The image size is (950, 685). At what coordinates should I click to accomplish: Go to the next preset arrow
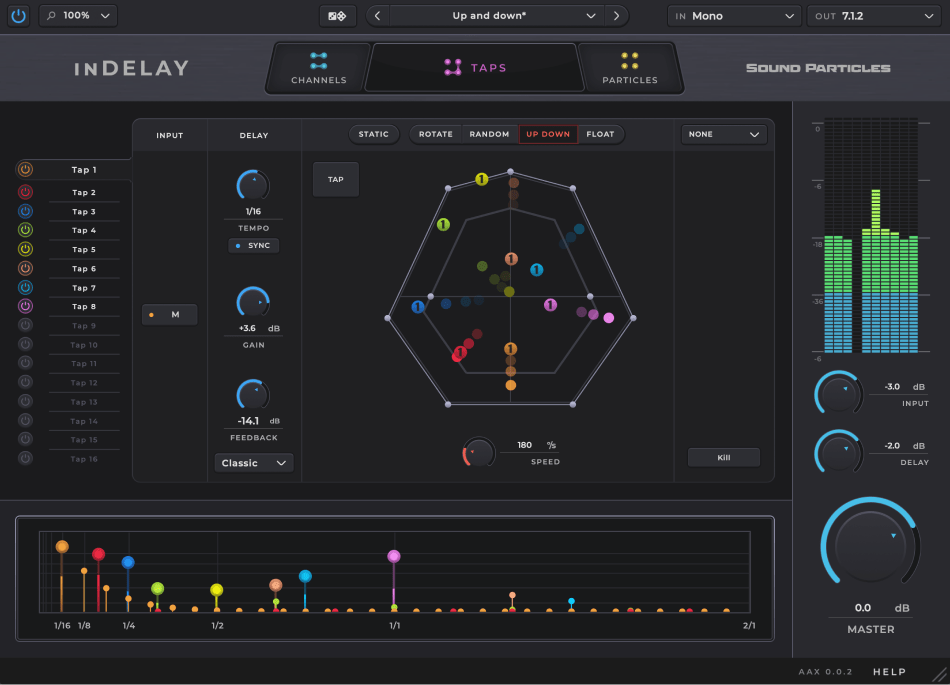[x=616, y=16]
